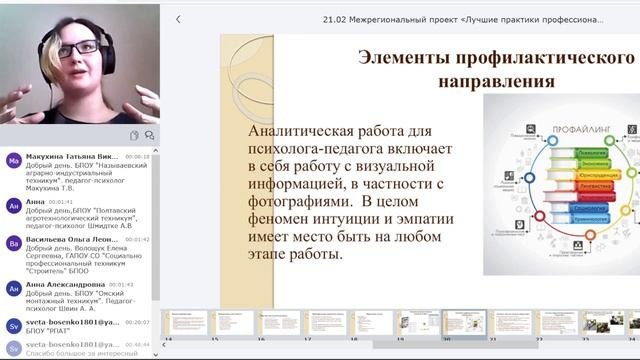
Task: Select Анна Александровна's avatar icon
Action: 13,289
